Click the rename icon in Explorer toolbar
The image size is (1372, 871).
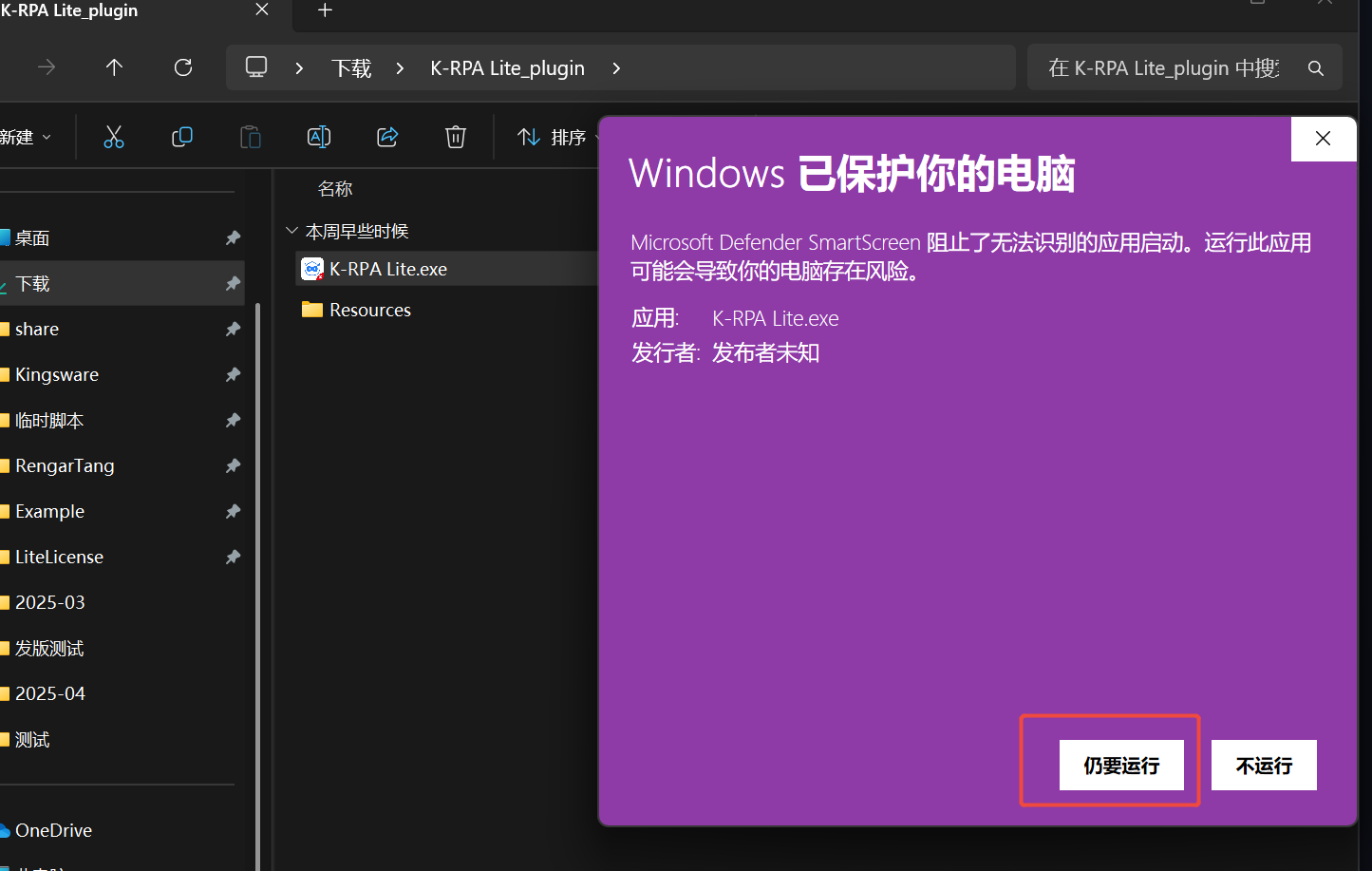(319, 138)
